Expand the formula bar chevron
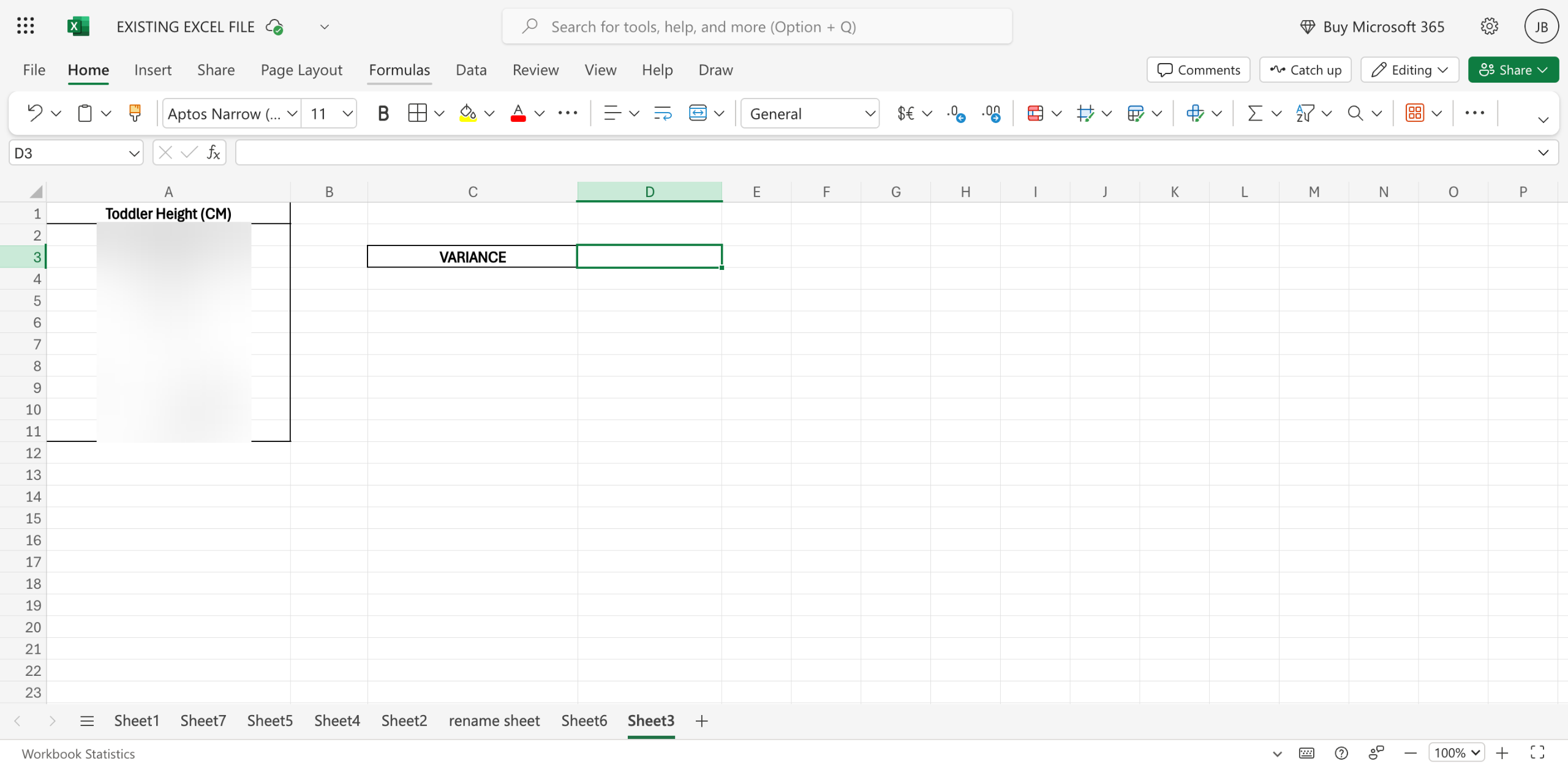 point(1543,153)
